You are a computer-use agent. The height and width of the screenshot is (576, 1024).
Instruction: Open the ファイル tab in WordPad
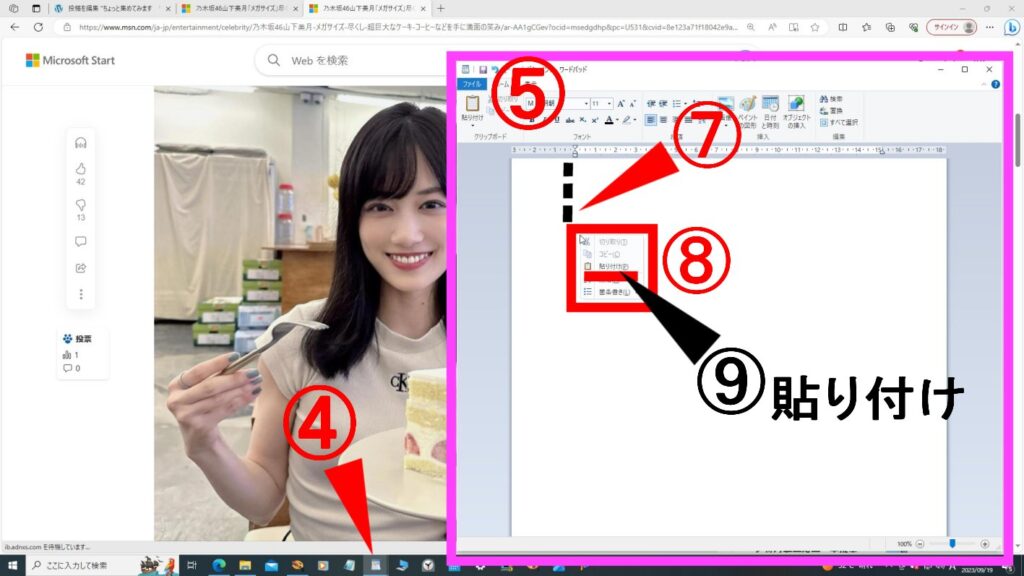pyautogui.click(x=472, y=84)
